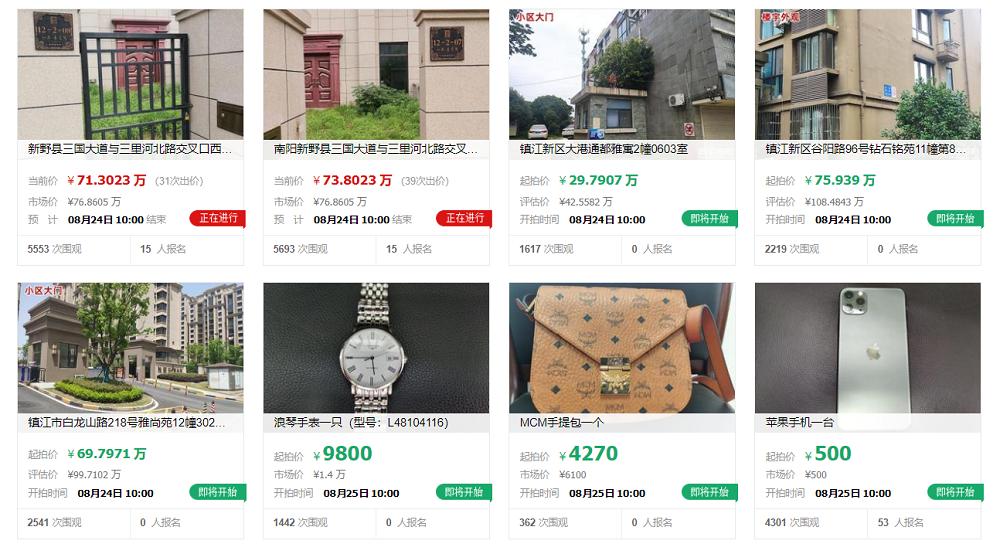
Task: Click the 53 人报名 count on phone listing
Action: [900, 523]
